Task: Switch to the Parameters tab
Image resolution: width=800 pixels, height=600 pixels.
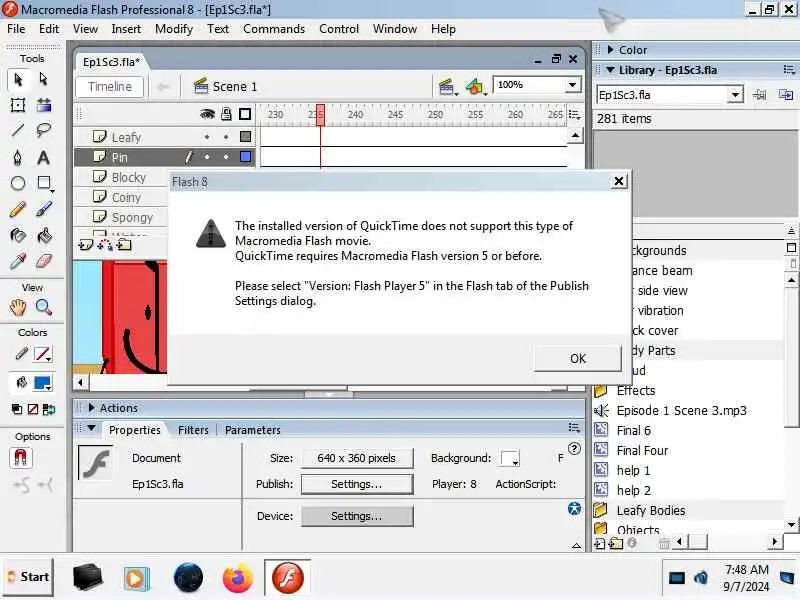Action: tap(253, 430)
